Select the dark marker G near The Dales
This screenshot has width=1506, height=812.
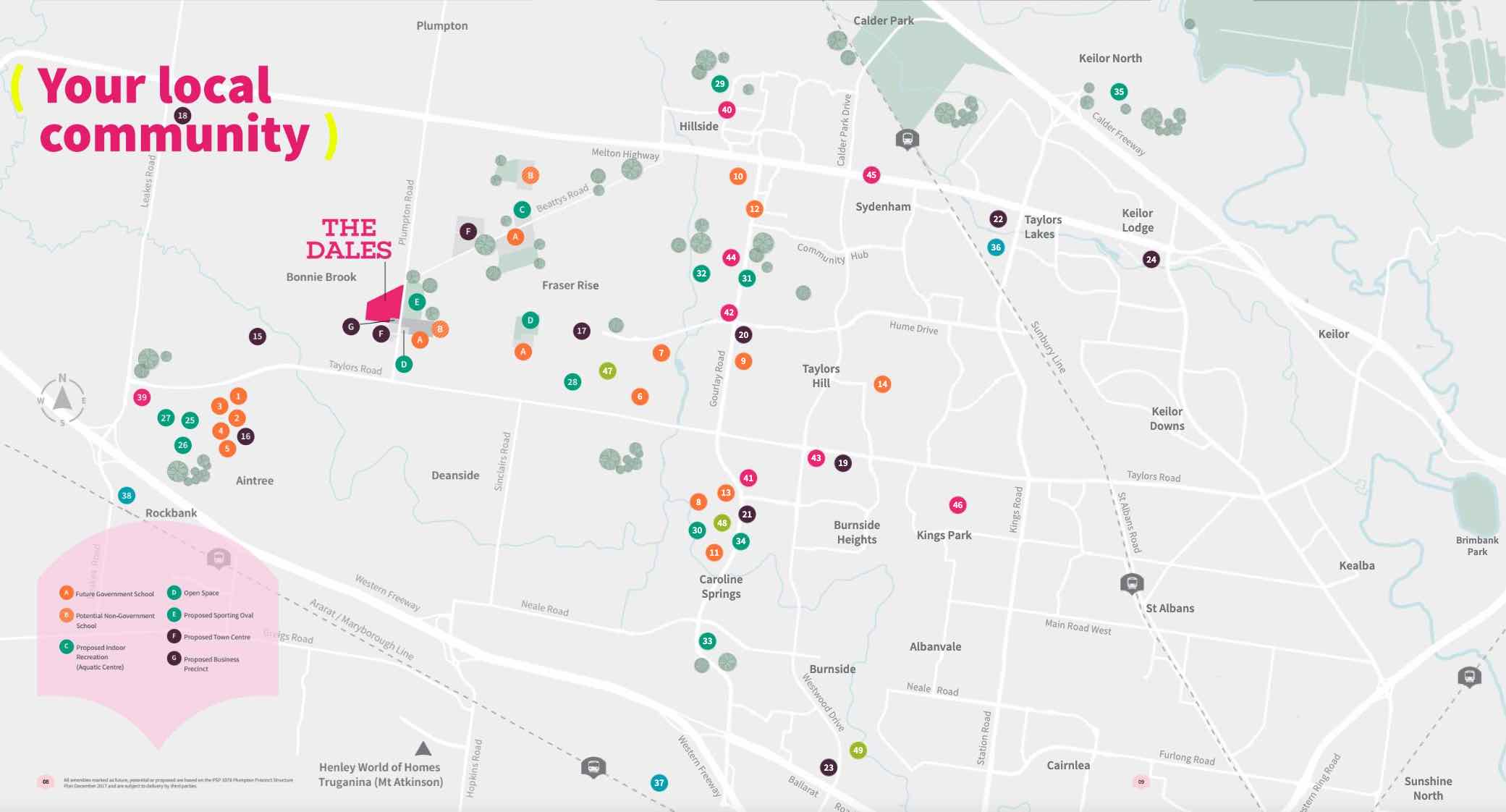click(351, 326)
